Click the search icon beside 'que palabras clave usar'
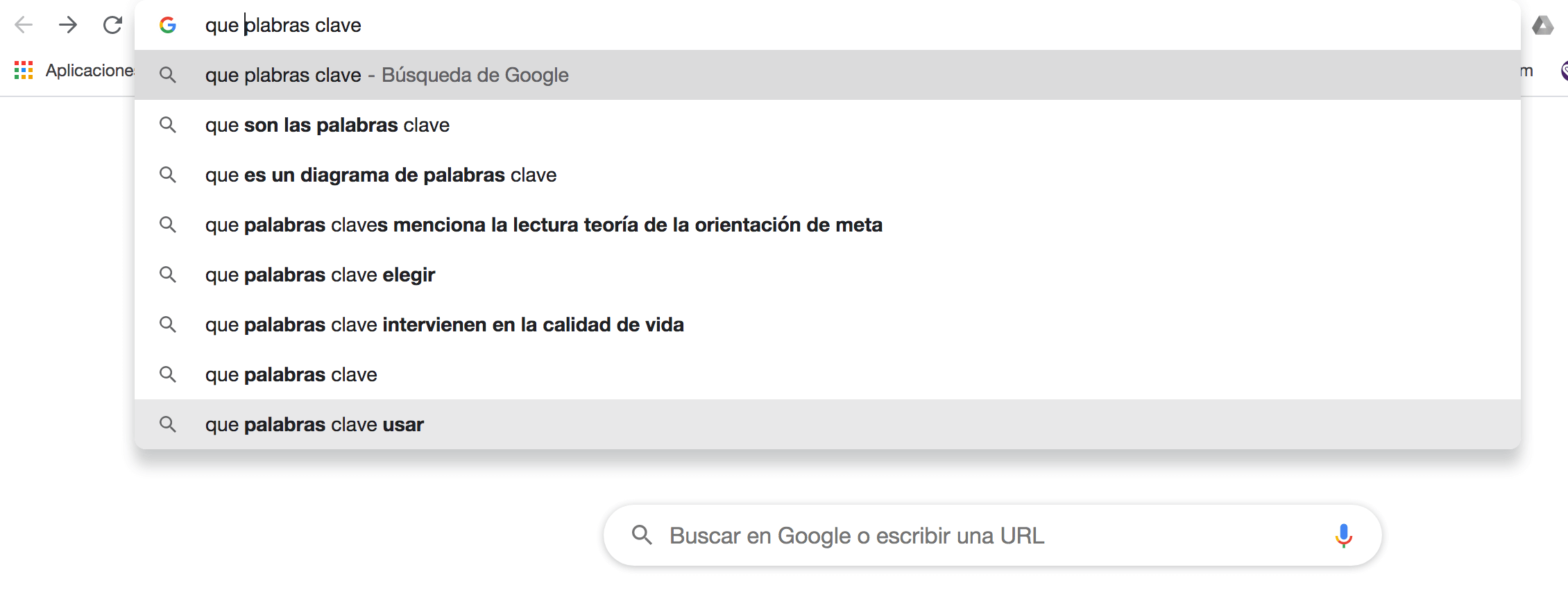The width and height of the screenshot is (1568, 599). point(168,424)
